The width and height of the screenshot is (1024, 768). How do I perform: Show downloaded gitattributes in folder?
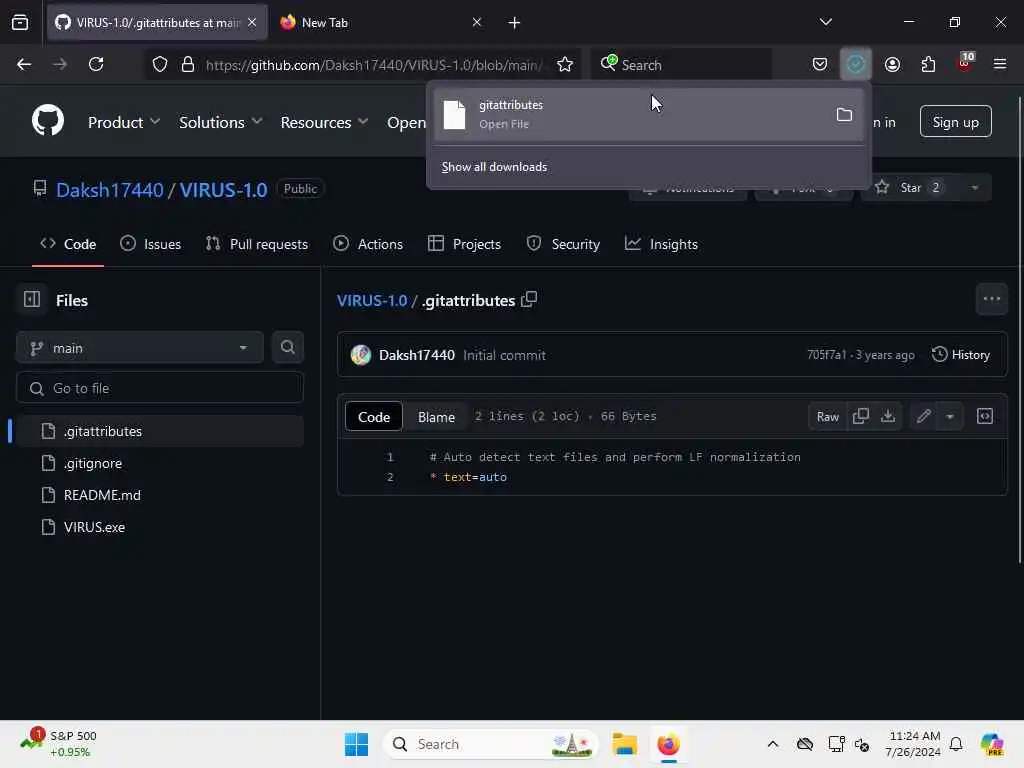pyautogui.click(x=844, y=115)
